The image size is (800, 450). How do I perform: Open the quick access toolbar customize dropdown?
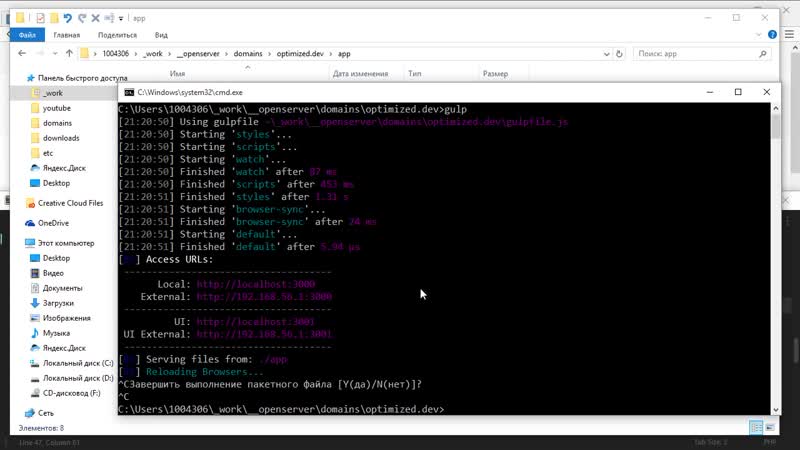tap(121, 18)
